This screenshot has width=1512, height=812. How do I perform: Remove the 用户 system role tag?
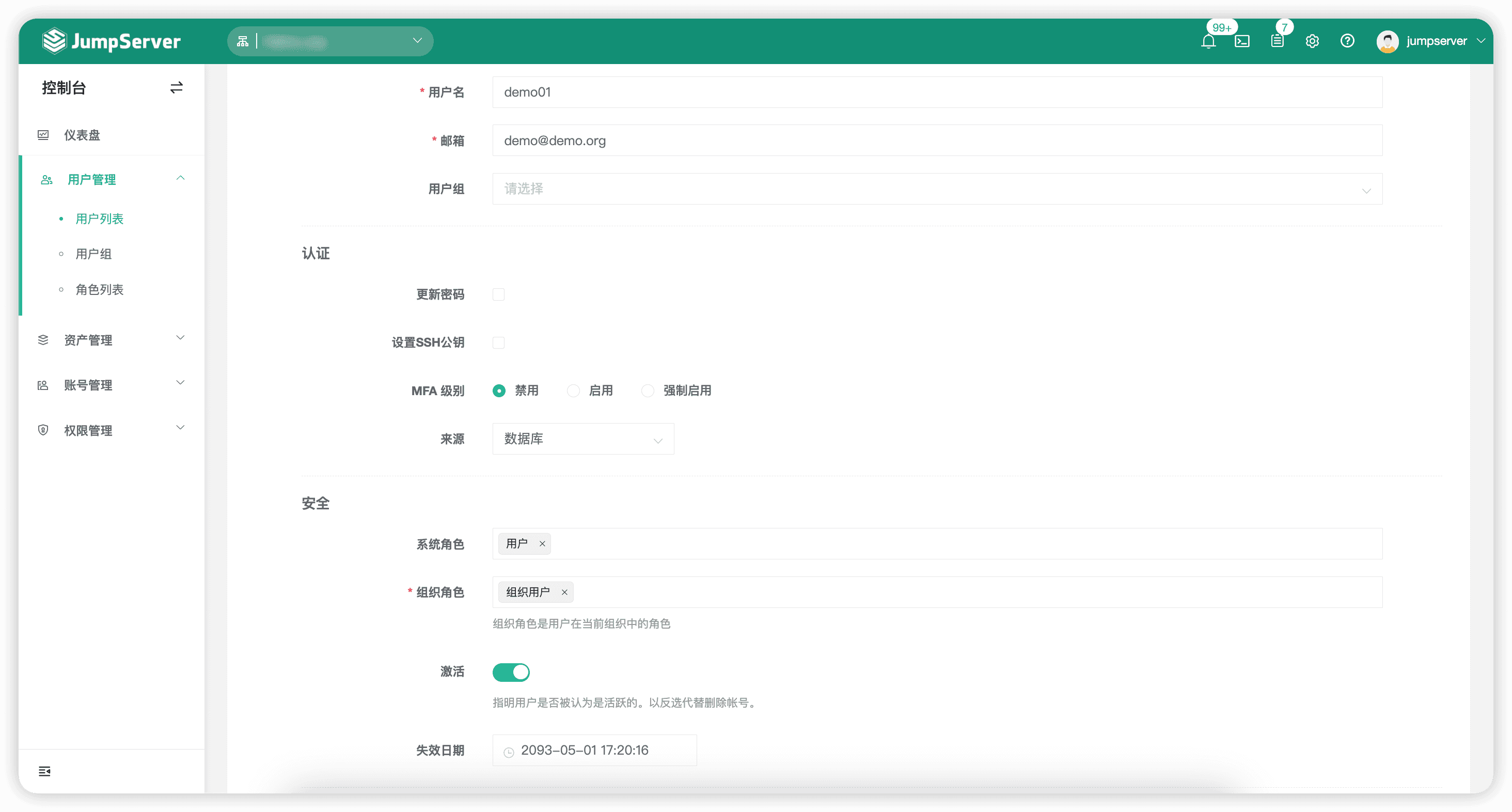pyautogui.click(x=542, y=544)
